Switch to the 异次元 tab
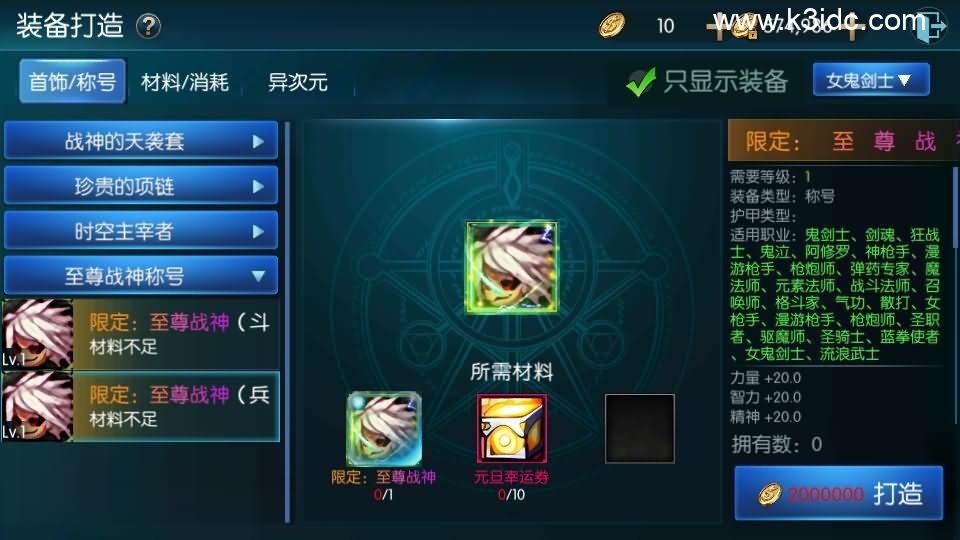Screen dimensions: 960x540 [298, 82]
